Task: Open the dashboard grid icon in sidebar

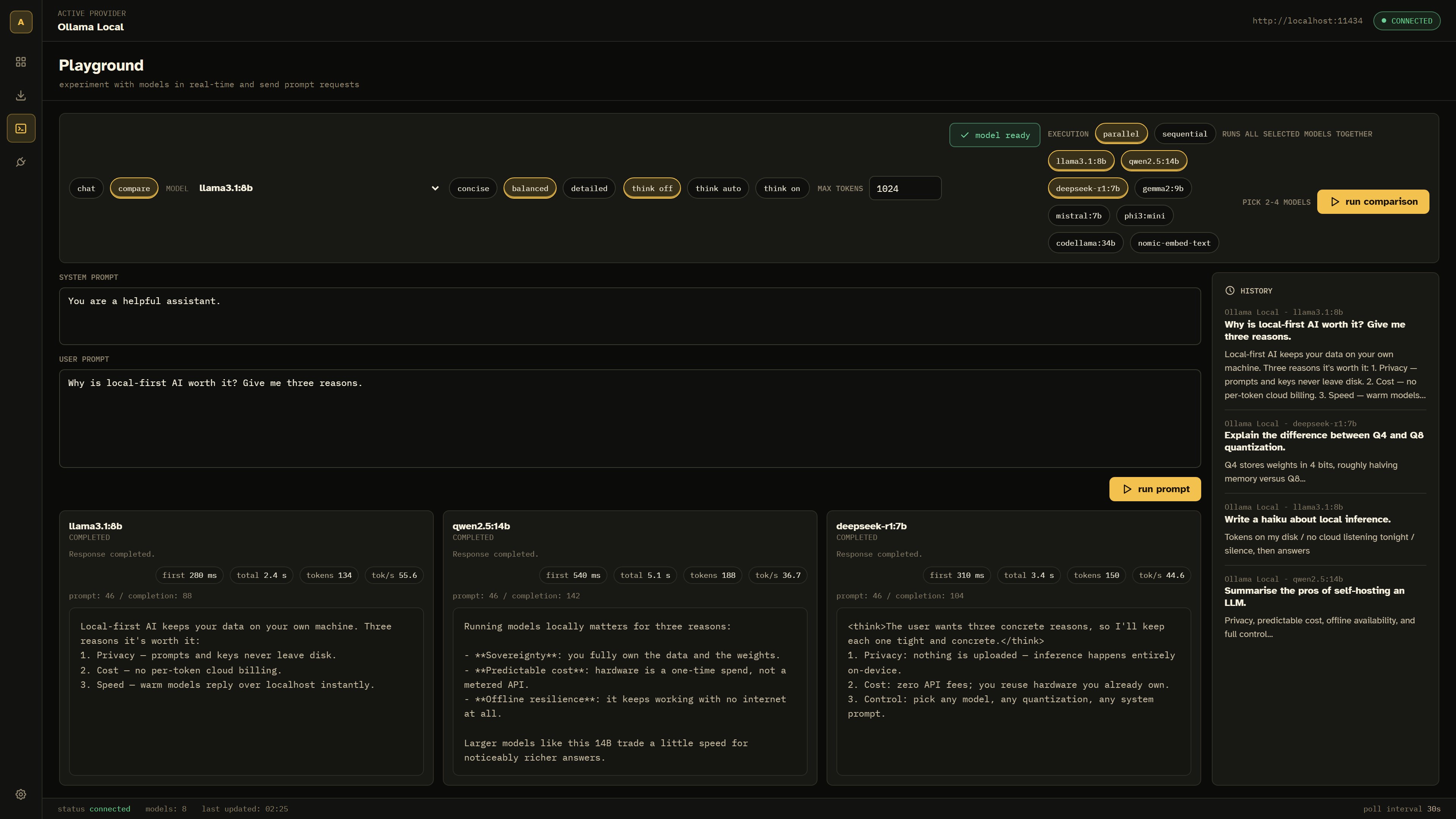Action: pos(21,62)
